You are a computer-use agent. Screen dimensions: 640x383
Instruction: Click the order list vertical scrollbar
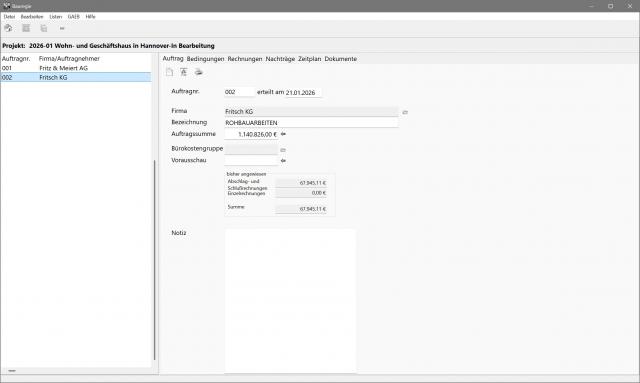(155, 260)
